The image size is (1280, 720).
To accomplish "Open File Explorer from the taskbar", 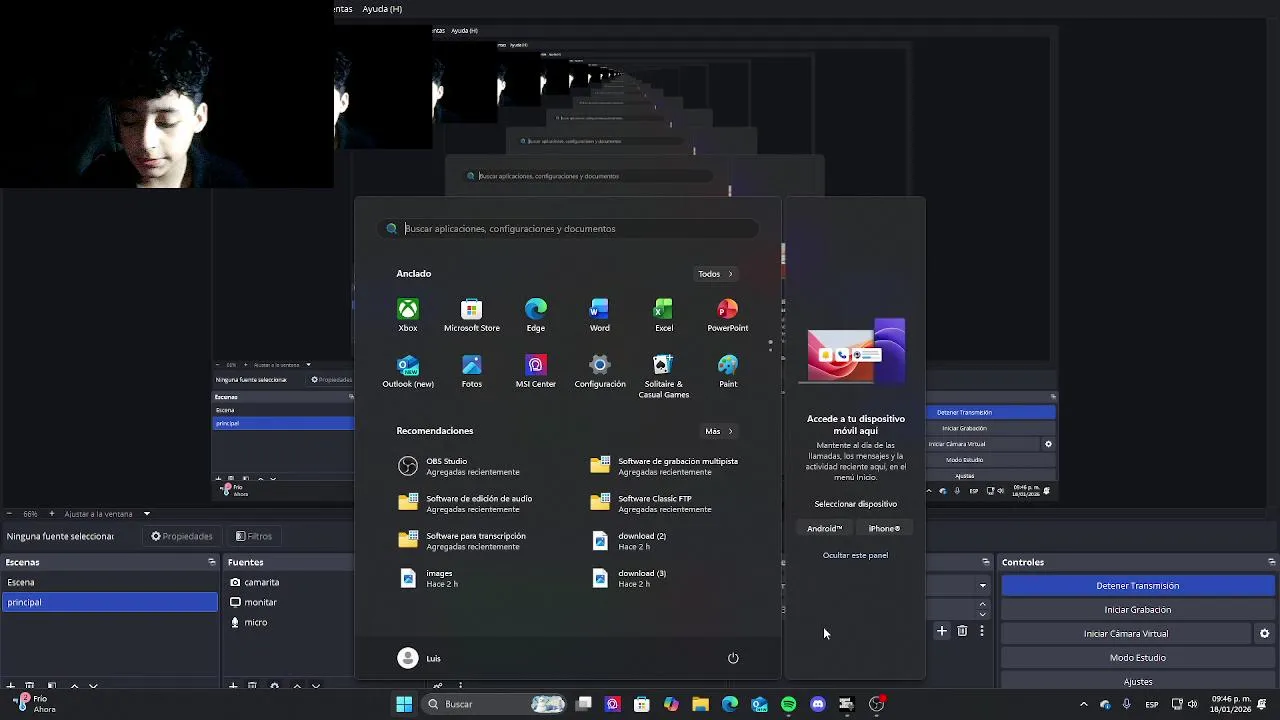I will [x=700, y=704].
